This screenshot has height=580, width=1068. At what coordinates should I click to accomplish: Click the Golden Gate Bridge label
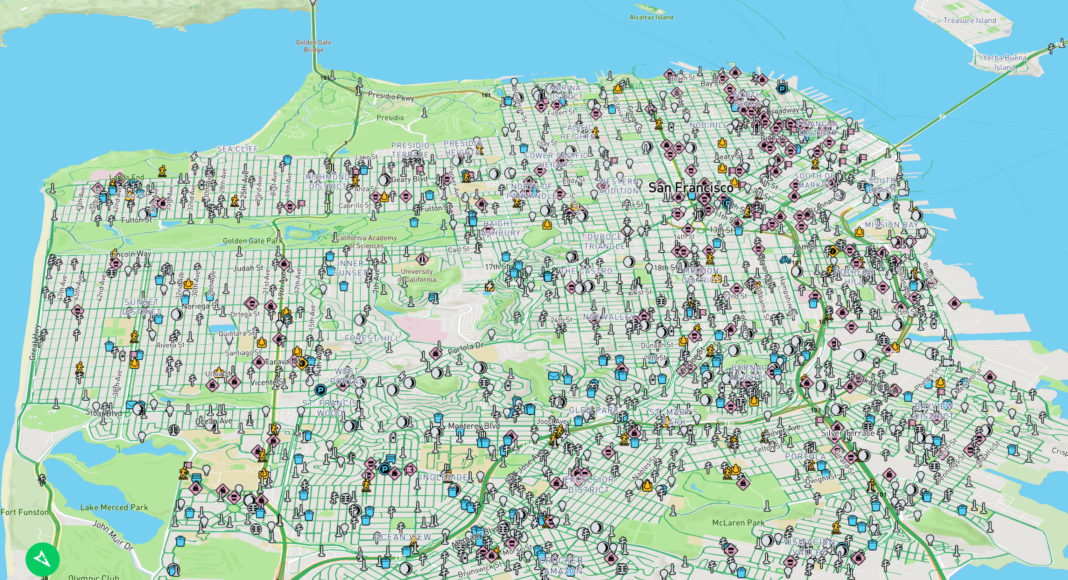313,46
